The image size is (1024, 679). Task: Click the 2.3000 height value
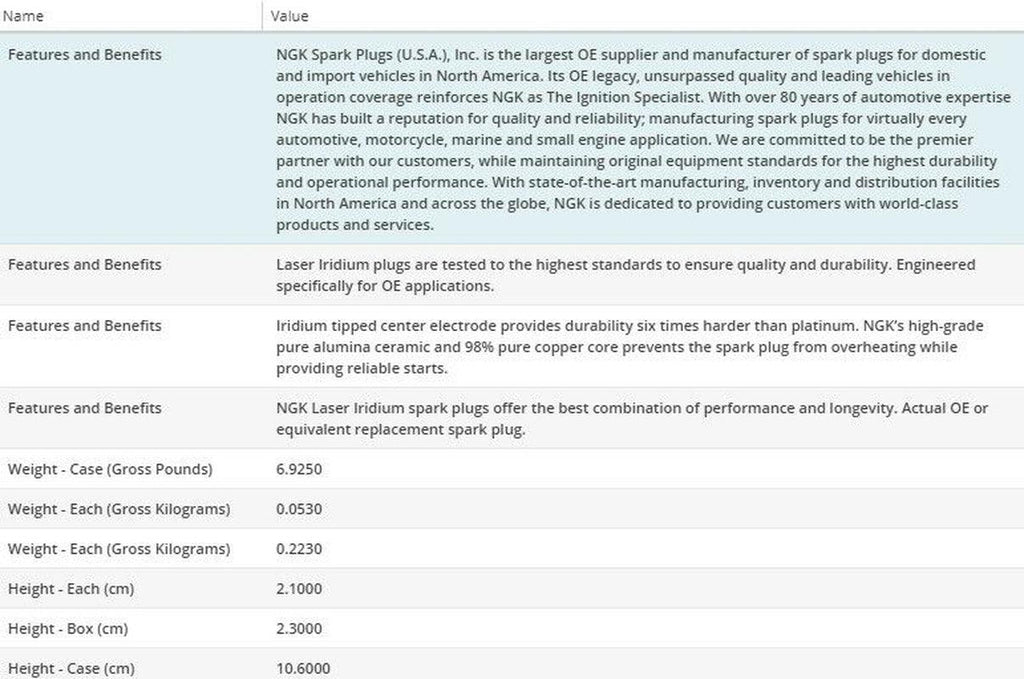(299, 629)
